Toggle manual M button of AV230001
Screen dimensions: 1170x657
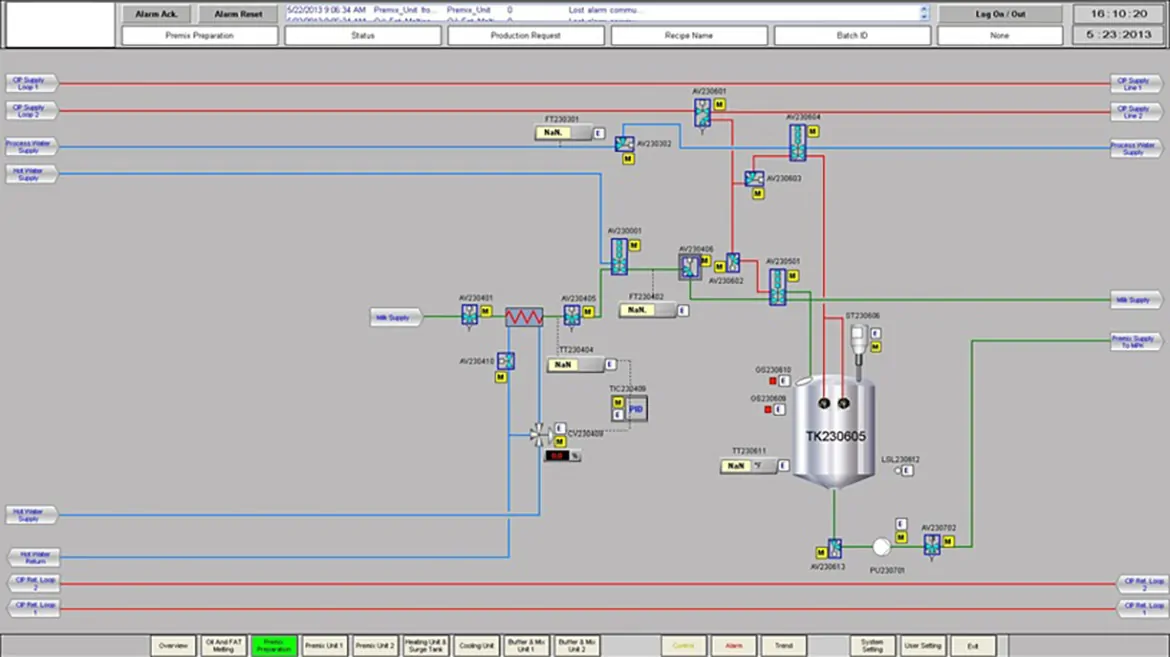click(634, 245)
